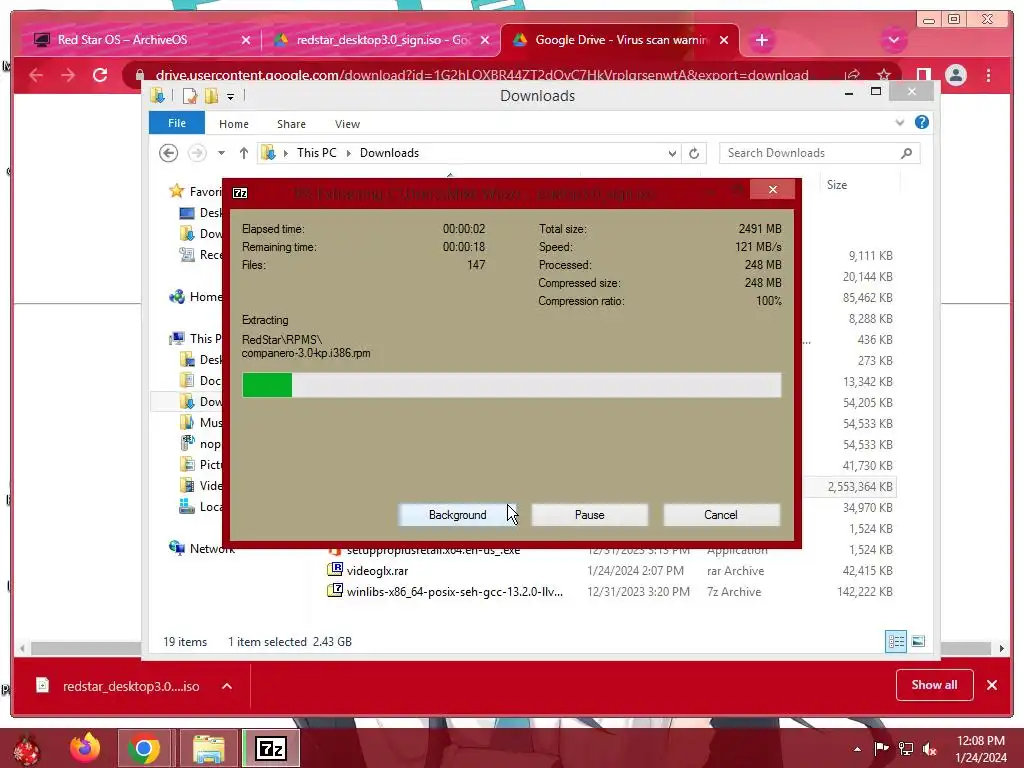Click the winlibs 7z archive file icon

coord(334,590)
